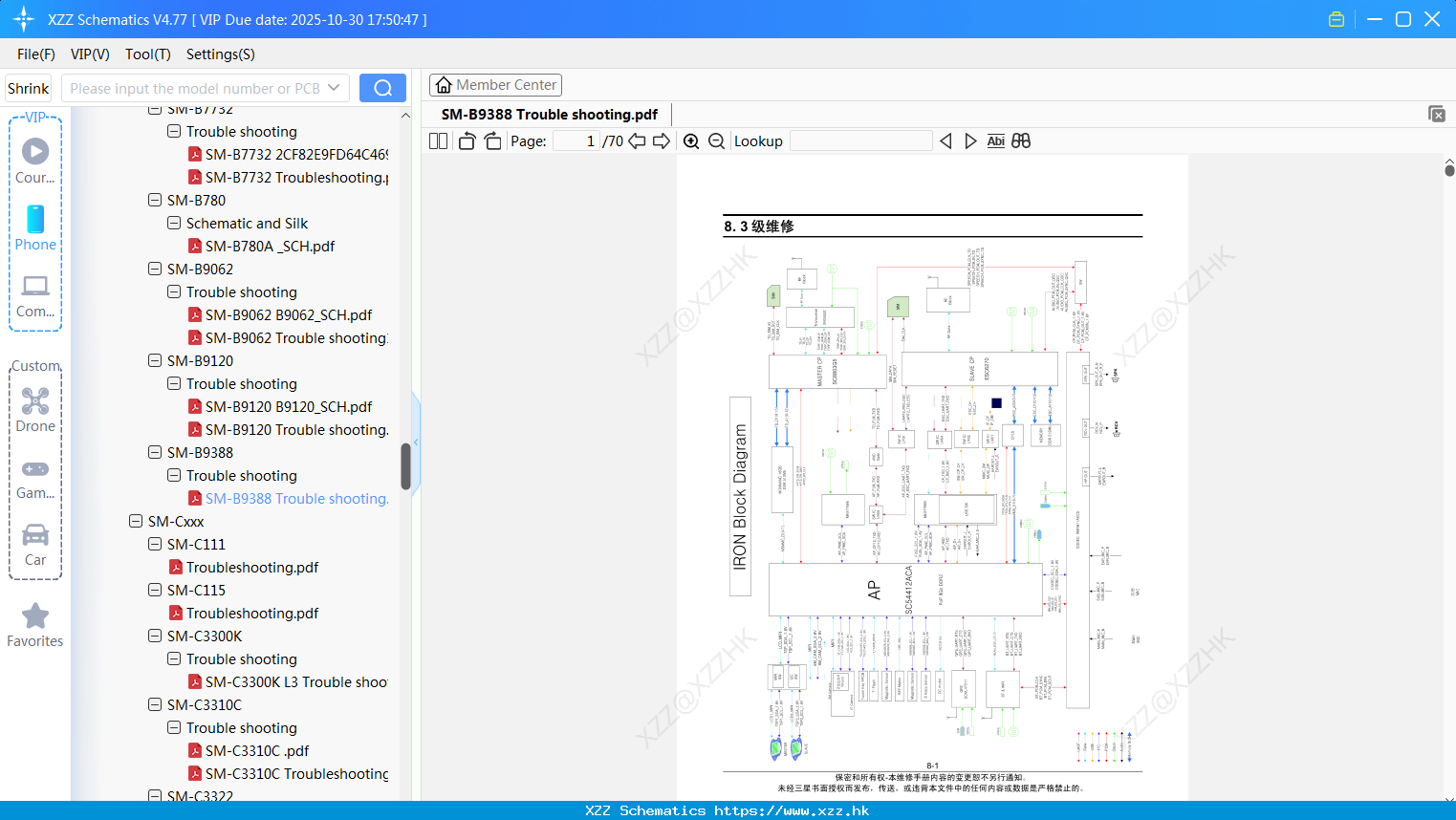This screenshot has height=820, width=1456.
Task: Select Drone category in sidebar
Action: pos(35,409)
